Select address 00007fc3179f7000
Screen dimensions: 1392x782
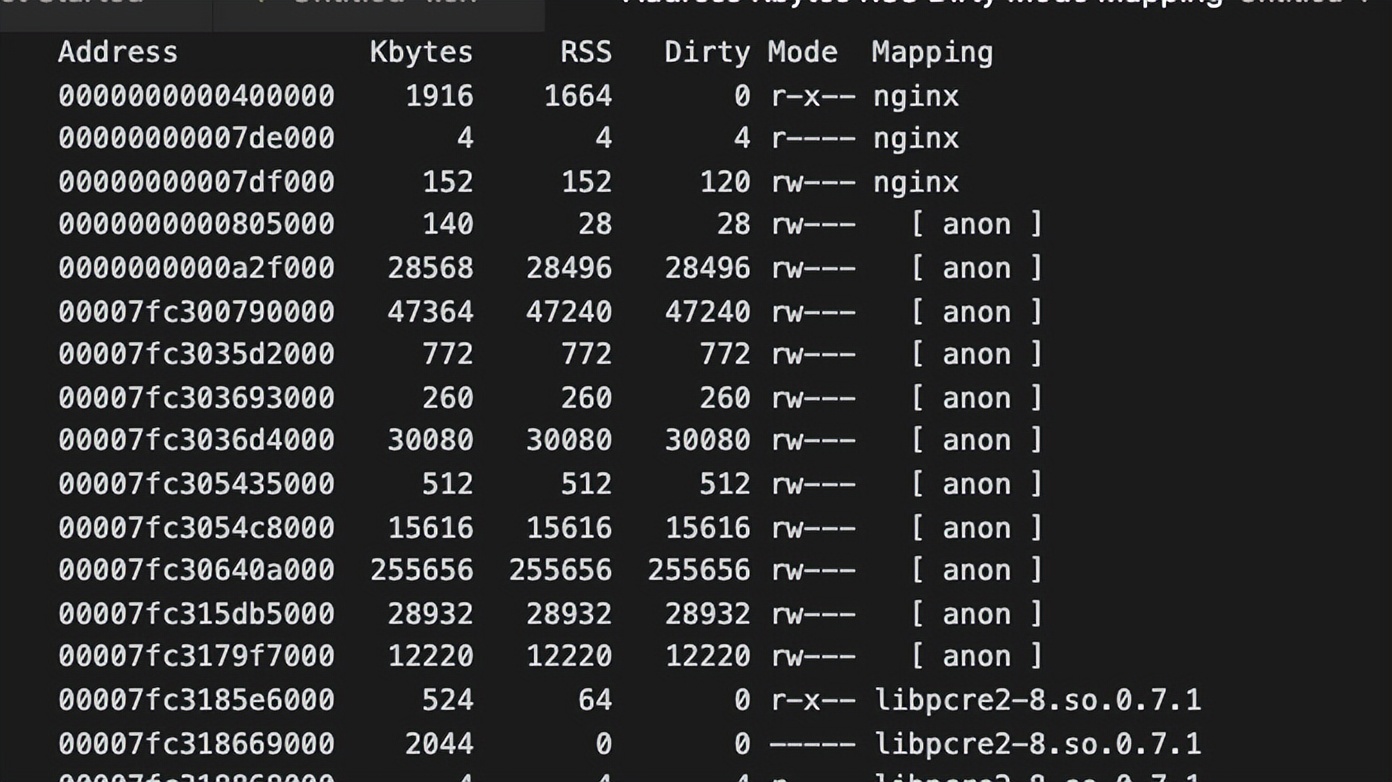(196, 656)
